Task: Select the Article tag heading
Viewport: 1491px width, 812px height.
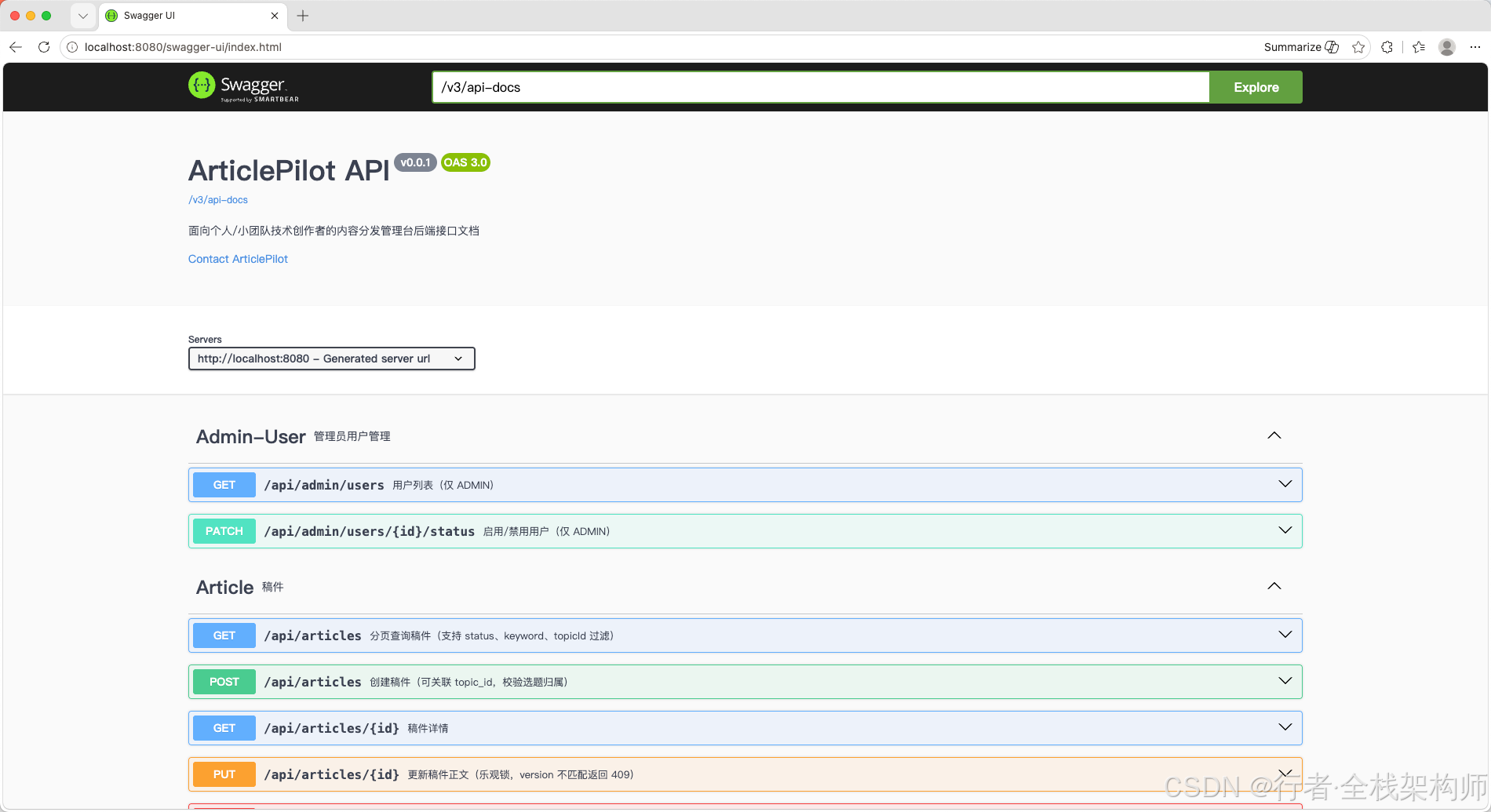Action: pyautogui.click(x=224, y=588)
